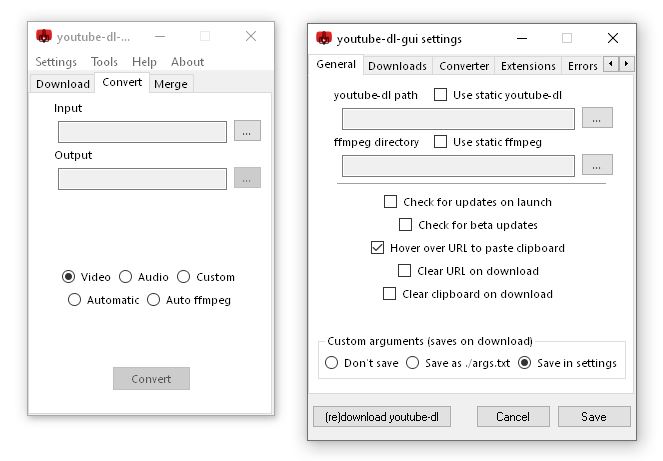The width and height of the screenshot is (663, 461).
Task: Click the youtube-dl app icon in the main window title bar
Action: pyautogui.click(x=44, y=36)
